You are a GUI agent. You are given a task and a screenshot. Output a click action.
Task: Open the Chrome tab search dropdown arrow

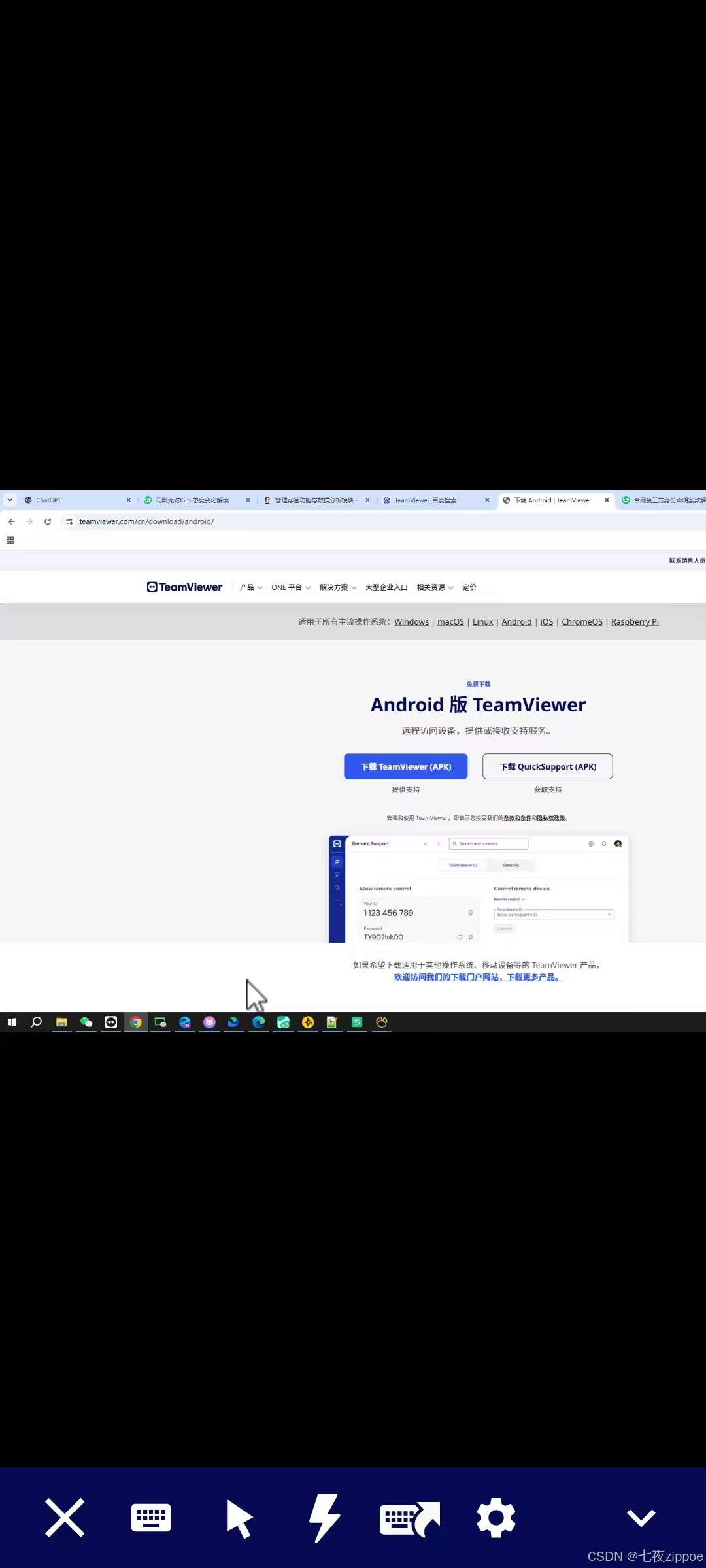coord(10,500)
